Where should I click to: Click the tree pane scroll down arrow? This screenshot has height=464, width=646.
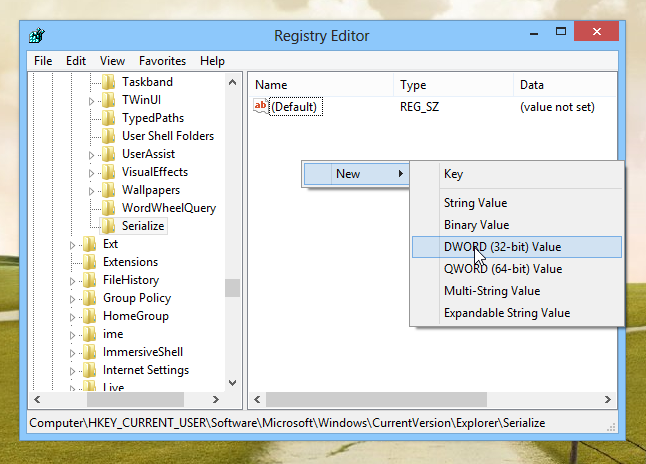click(232, 383)
